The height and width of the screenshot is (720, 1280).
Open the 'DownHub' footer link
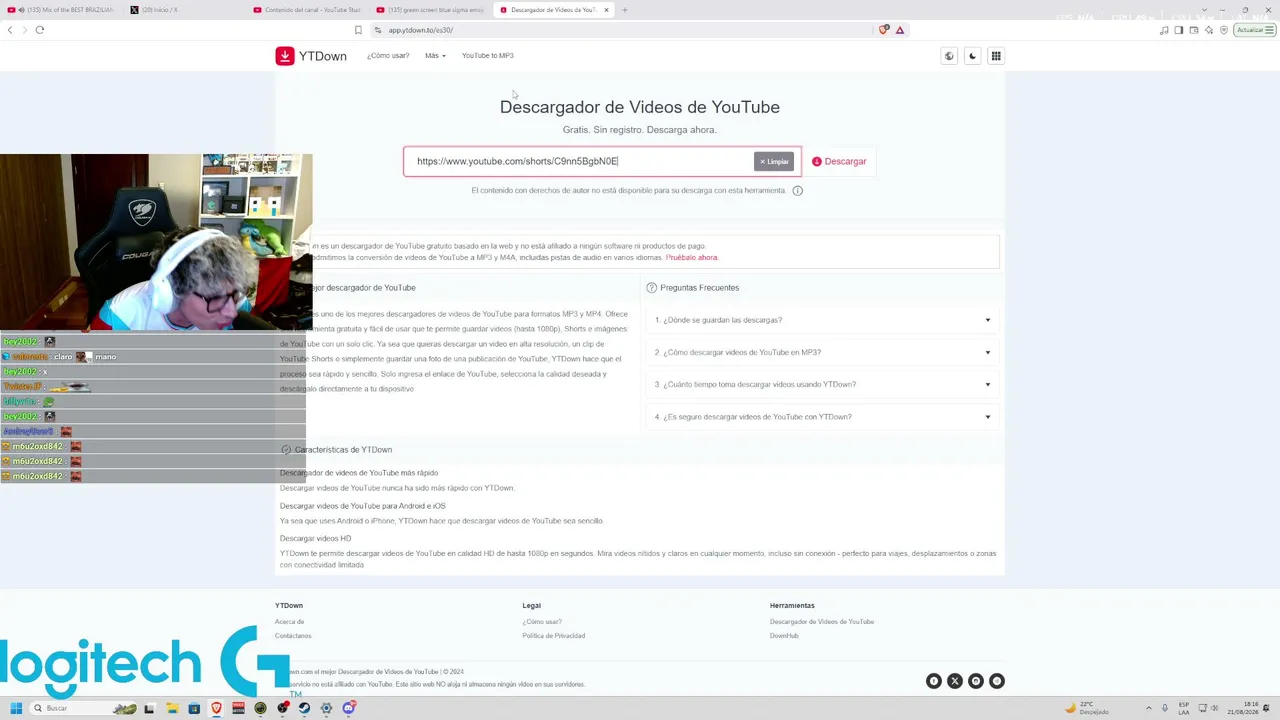tap(784, 636)
